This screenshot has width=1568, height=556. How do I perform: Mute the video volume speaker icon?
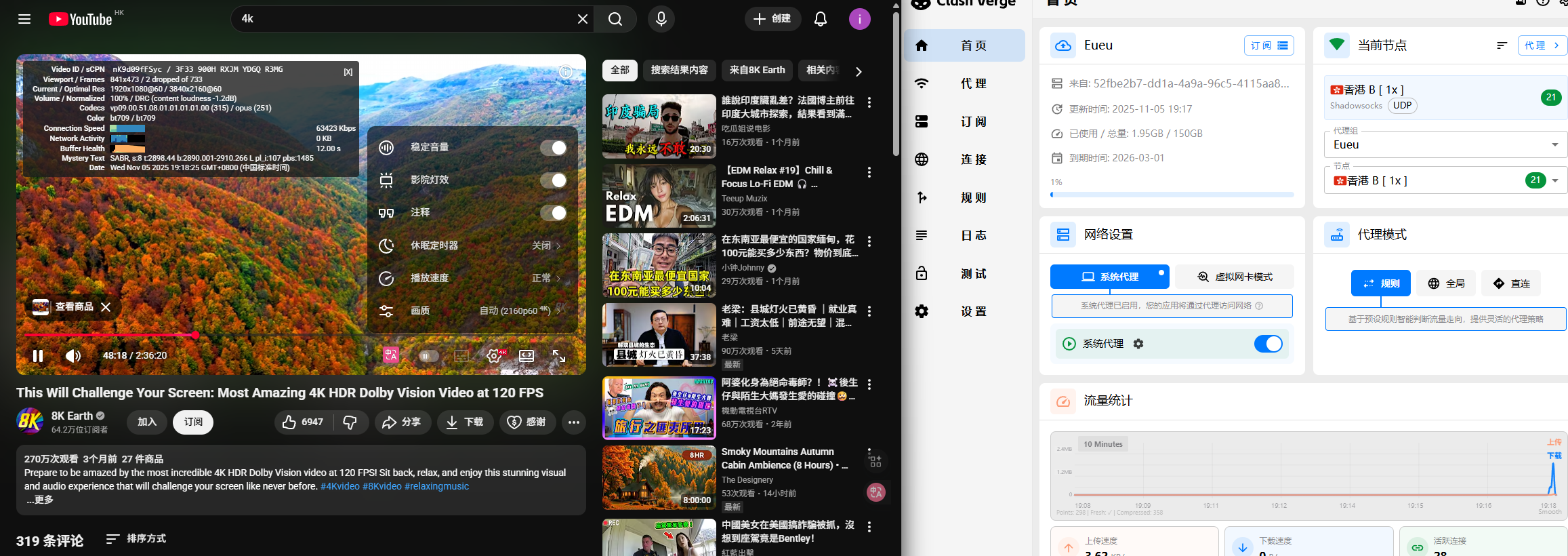(73, 356)
